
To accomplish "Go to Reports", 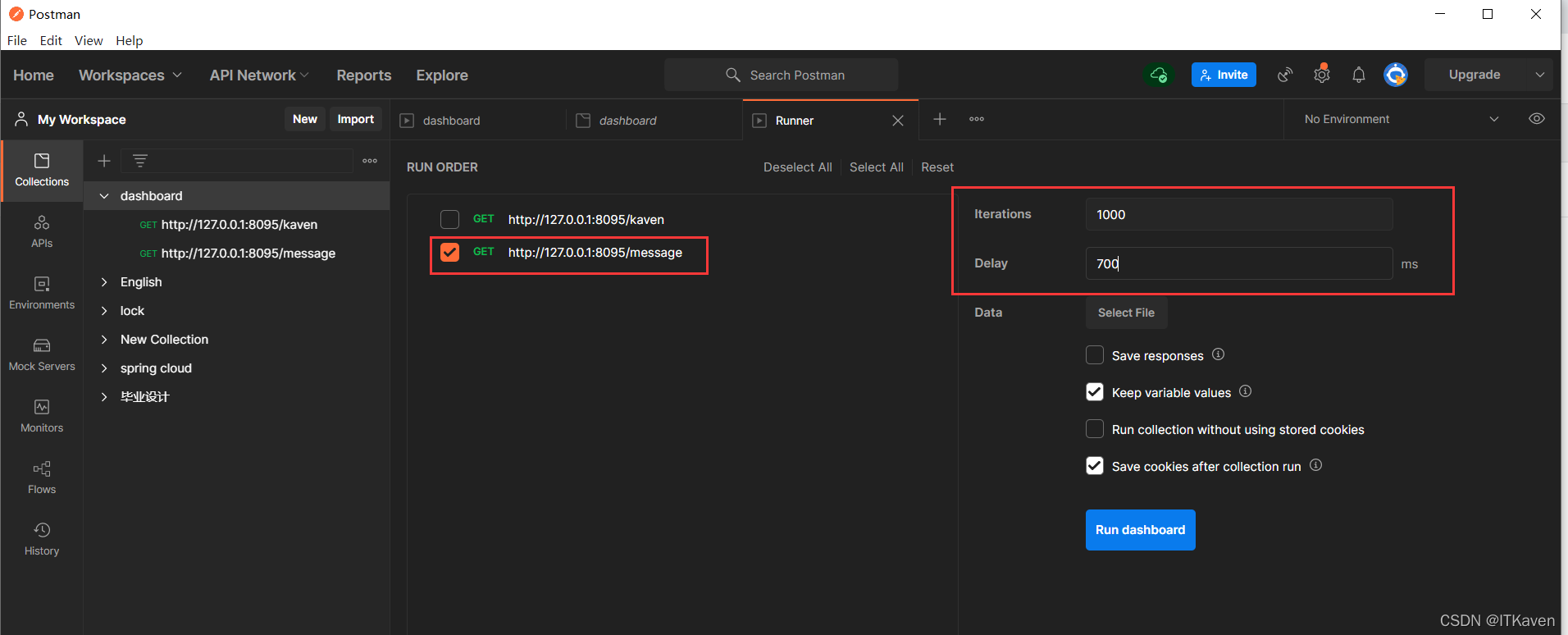I will click(364, 75).
